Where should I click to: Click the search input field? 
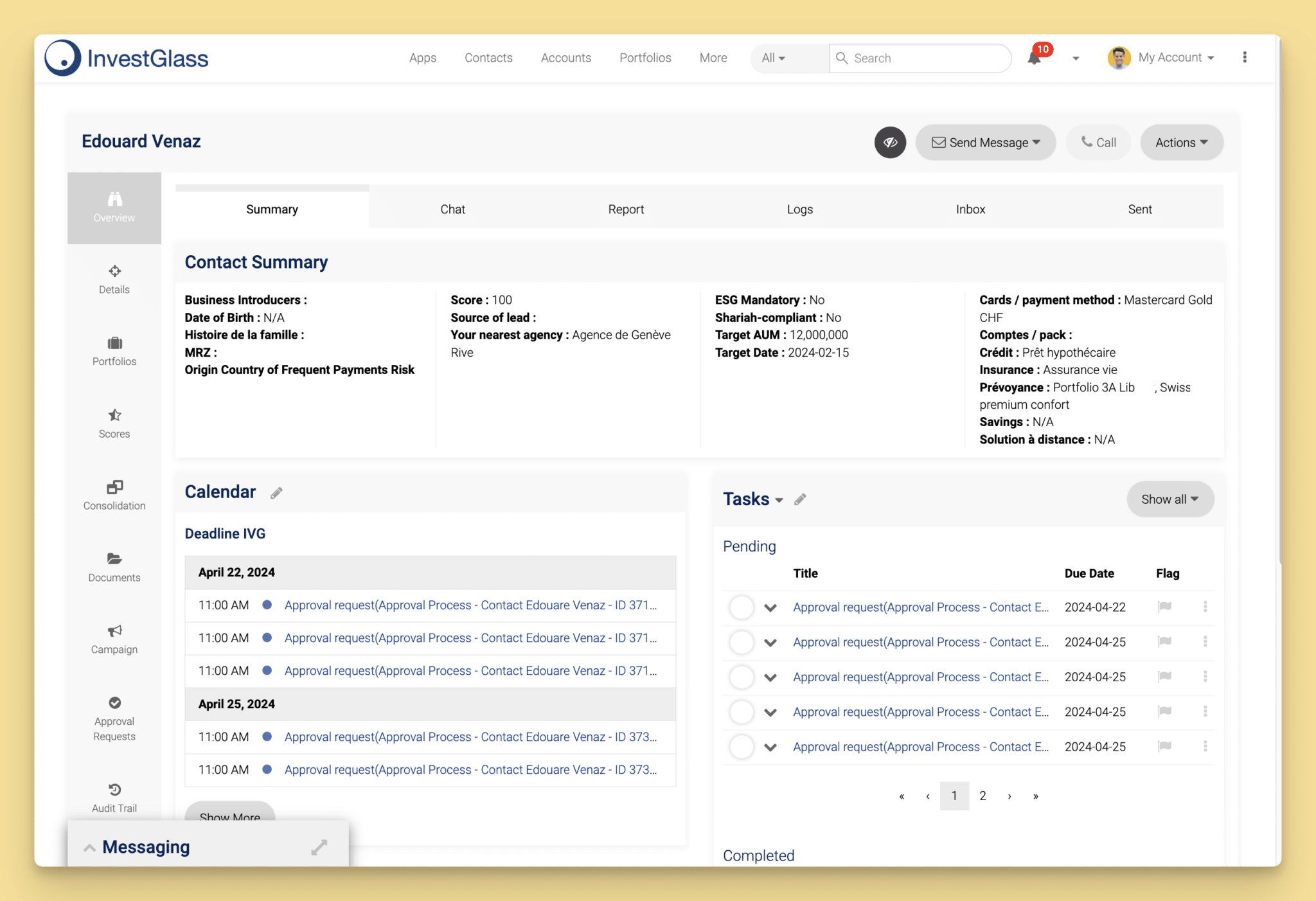[919, 57]
